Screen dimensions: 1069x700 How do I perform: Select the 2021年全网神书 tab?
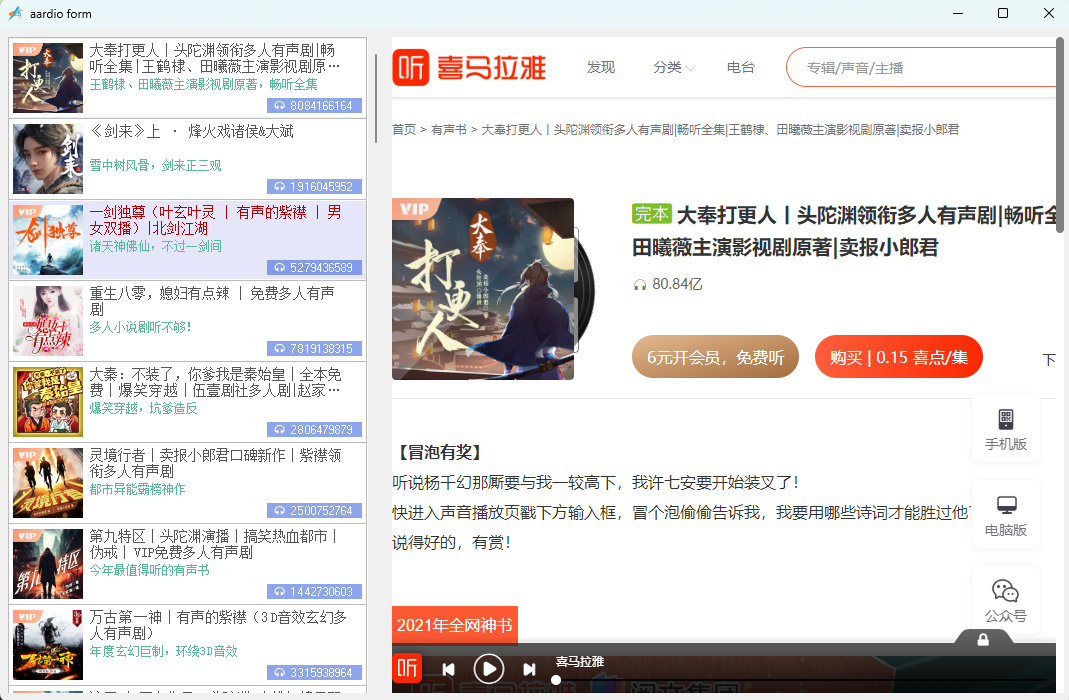pyautogui.click(x=455, y=625)
